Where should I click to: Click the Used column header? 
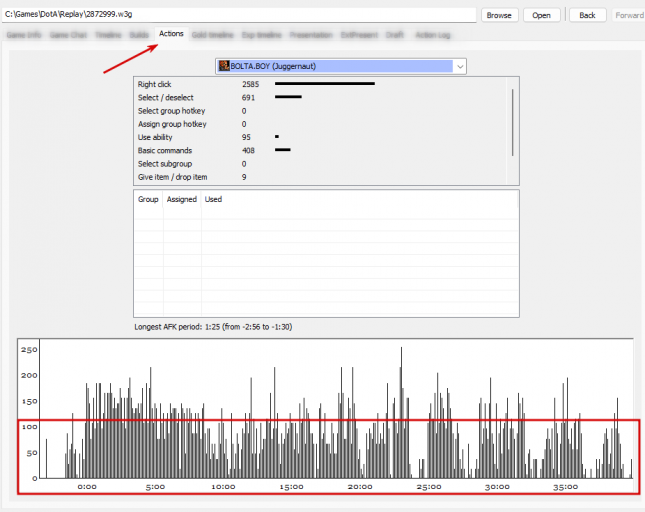click(x=213, y=199)
